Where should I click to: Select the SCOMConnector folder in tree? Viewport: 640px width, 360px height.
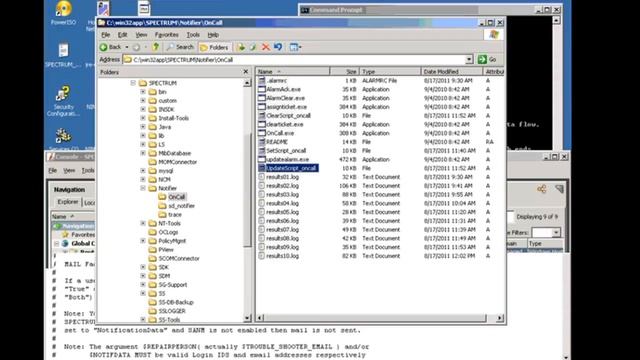click(179, 258)
